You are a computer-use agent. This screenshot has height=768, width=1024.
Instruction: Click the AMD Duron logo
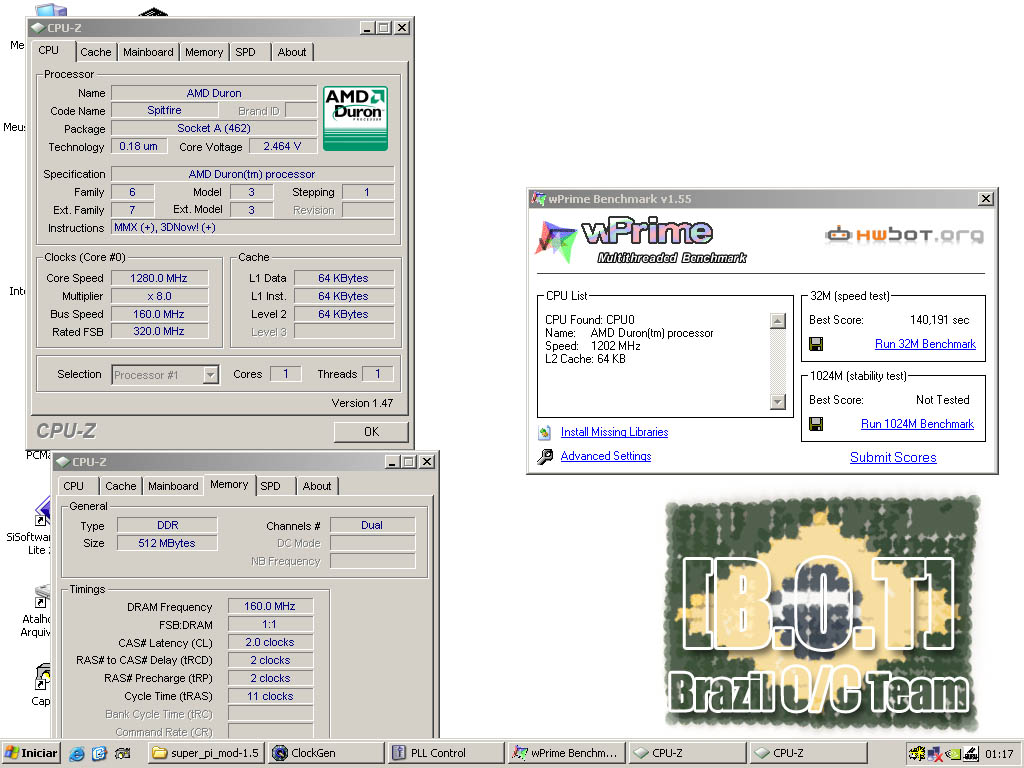pyautogui.click(x=355, y=118)
